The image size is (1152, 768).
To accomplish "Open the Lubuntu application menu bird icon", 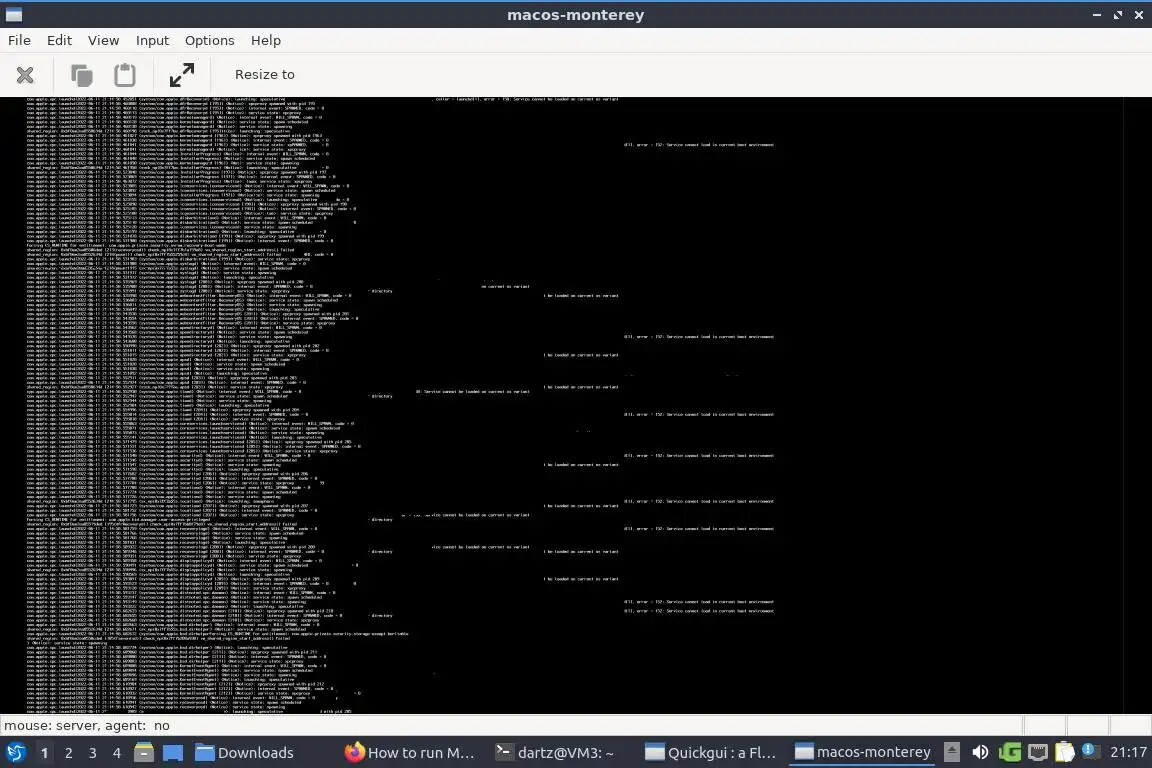I will tap(15, 753).
